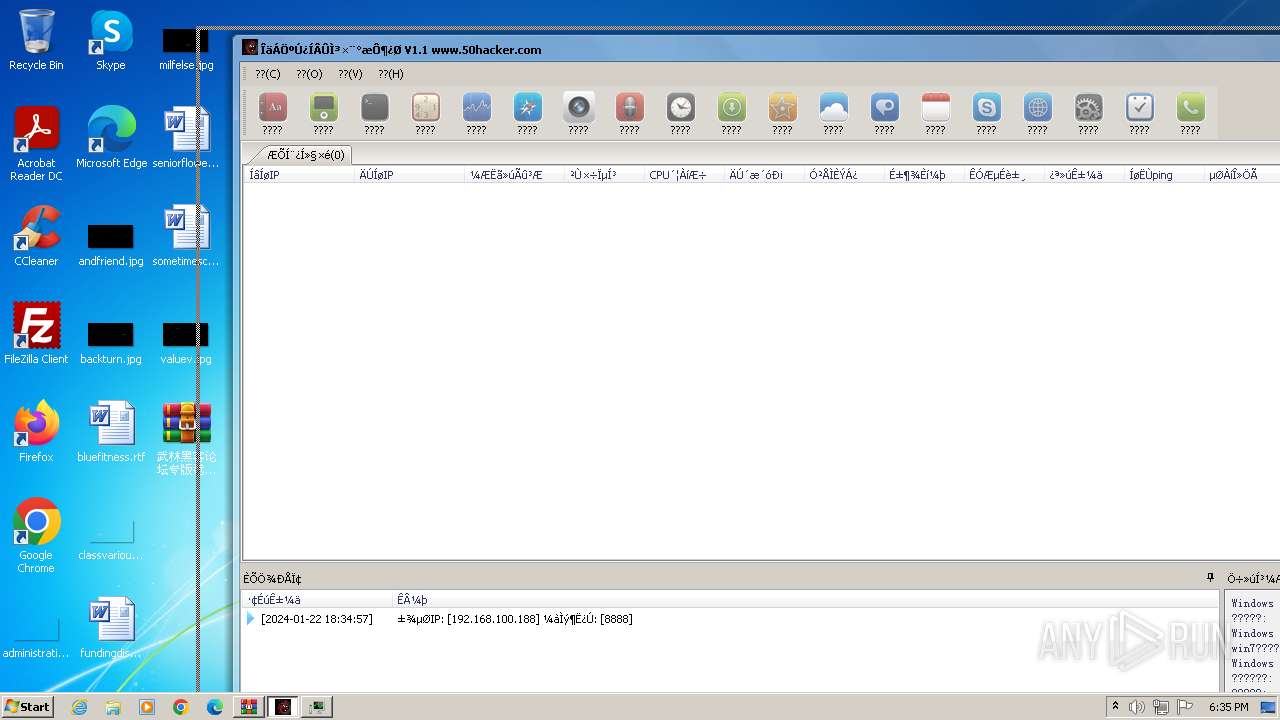Click the network tray icon

click(x=1161, y=707)
